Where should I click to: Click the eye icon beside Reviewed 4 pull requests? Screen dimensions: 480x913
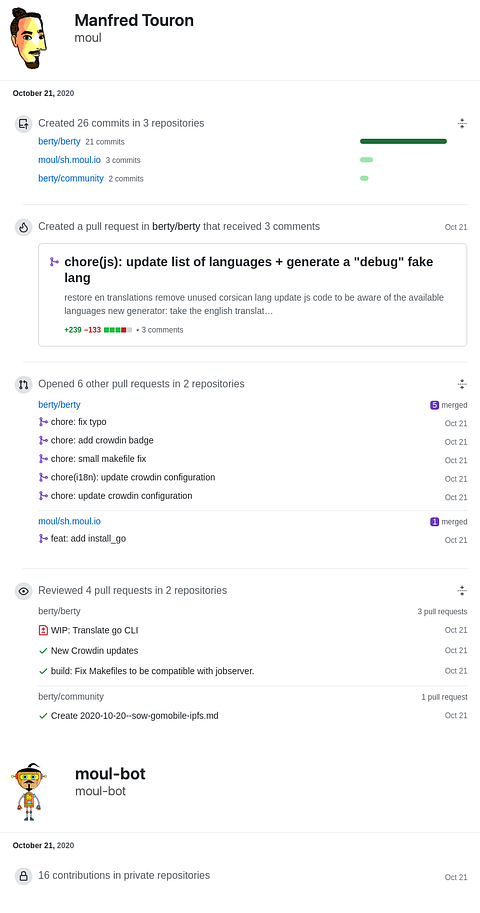tap(23, 591)
